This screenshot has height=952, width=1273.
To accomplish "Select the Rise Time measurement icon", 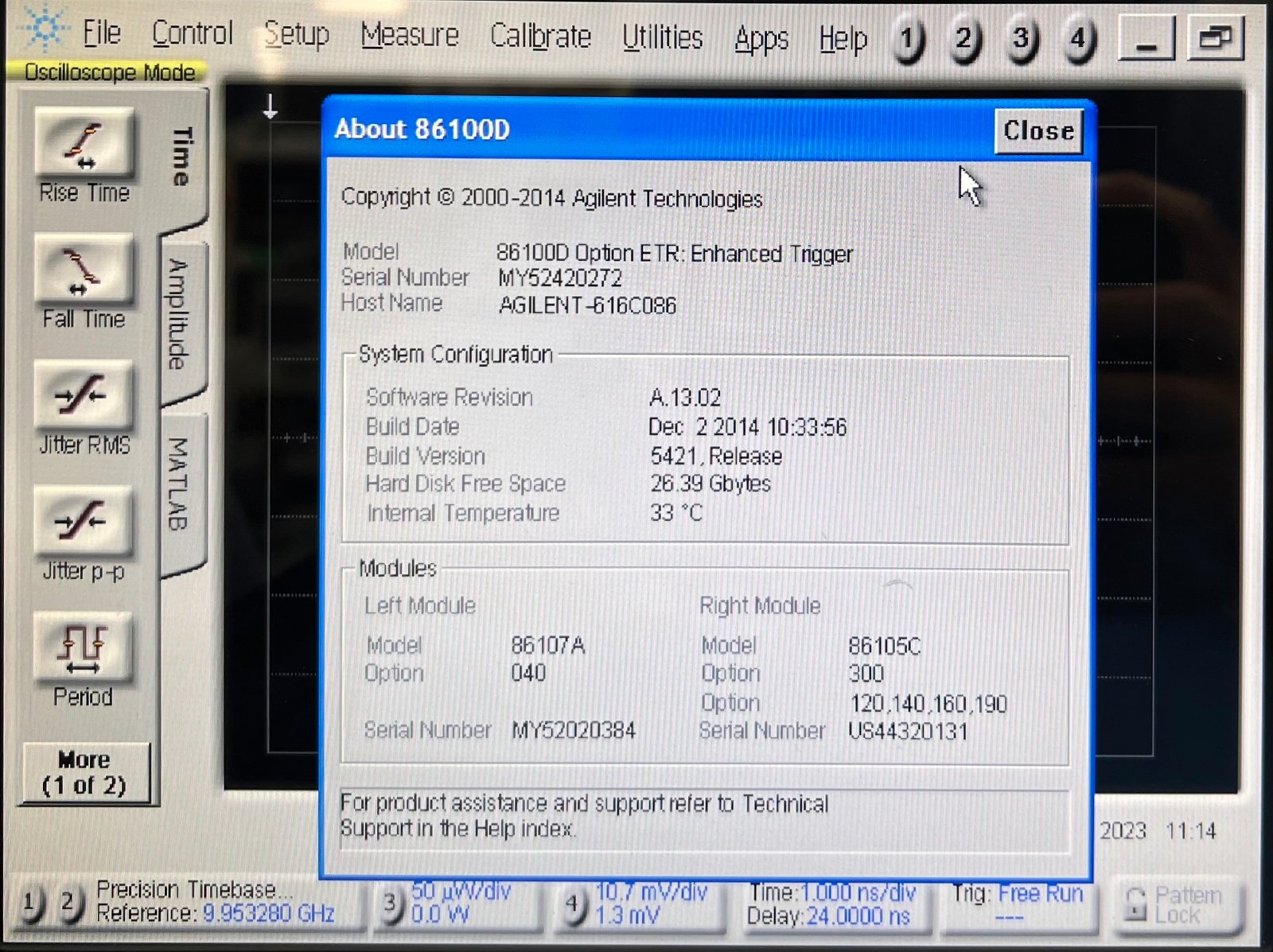I will tap(83, 144).
